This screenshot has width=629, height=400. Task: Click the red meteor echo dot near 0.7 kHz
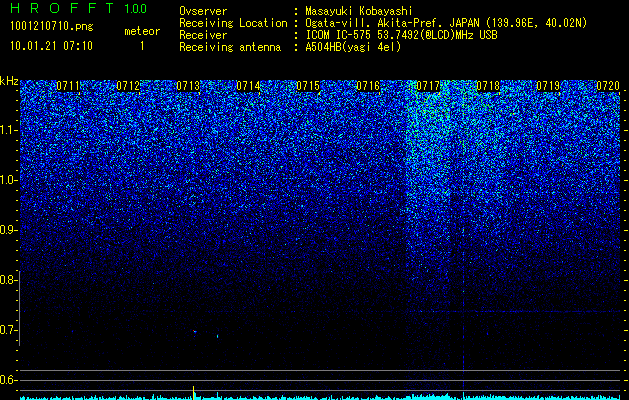pyautogui.click(x=194, y=331)
